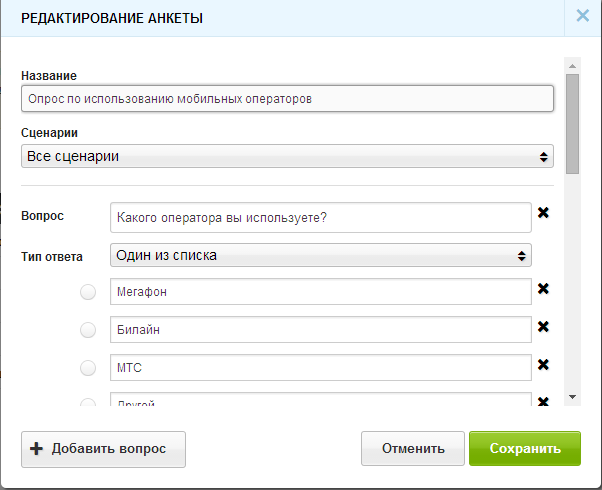Focus the Вопрос text field
The image size is (602, 490).
(320, 217)
